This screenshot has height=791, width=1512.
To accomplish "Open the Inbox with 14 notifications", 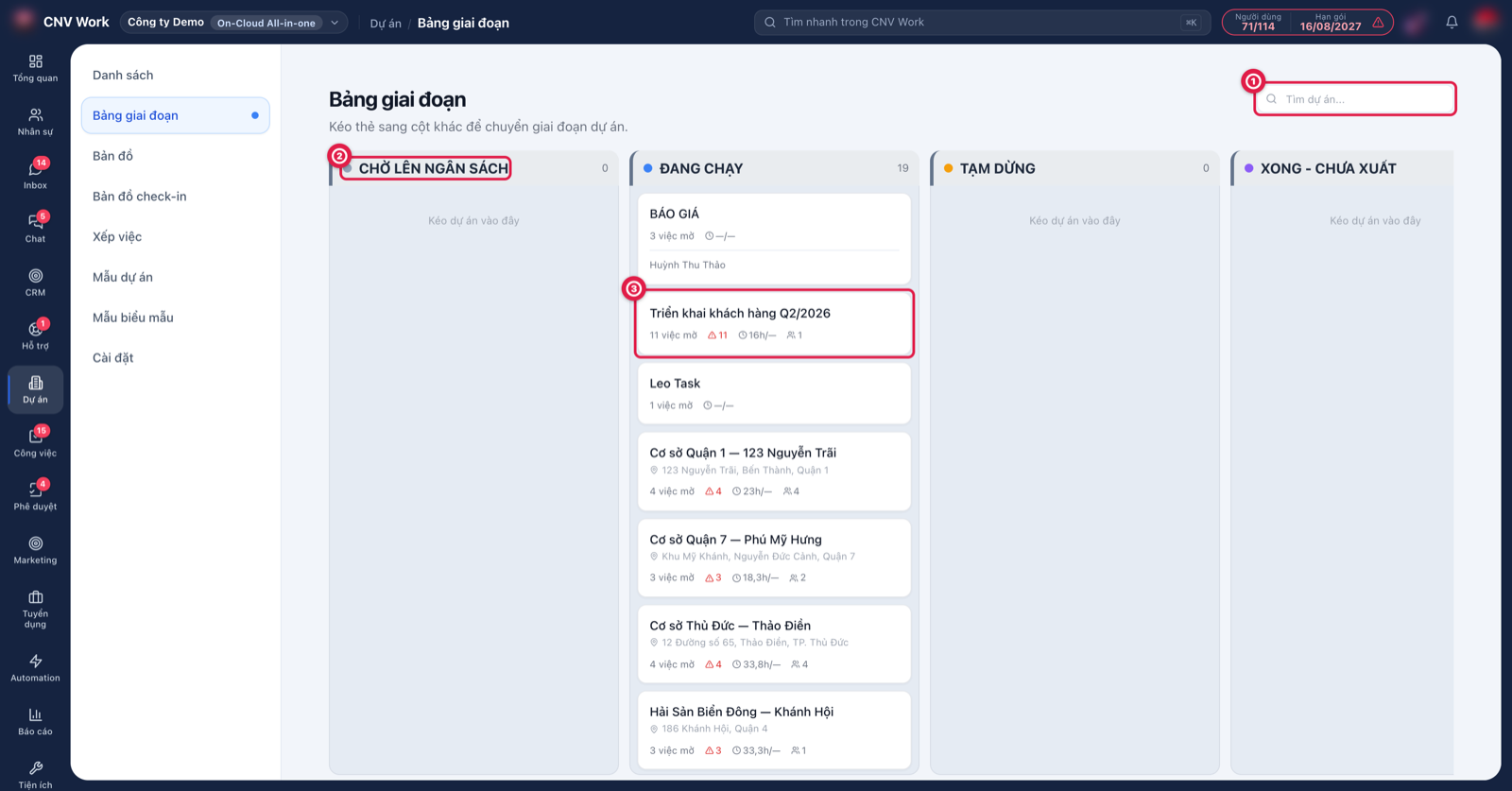I will (x=35, y=175).
